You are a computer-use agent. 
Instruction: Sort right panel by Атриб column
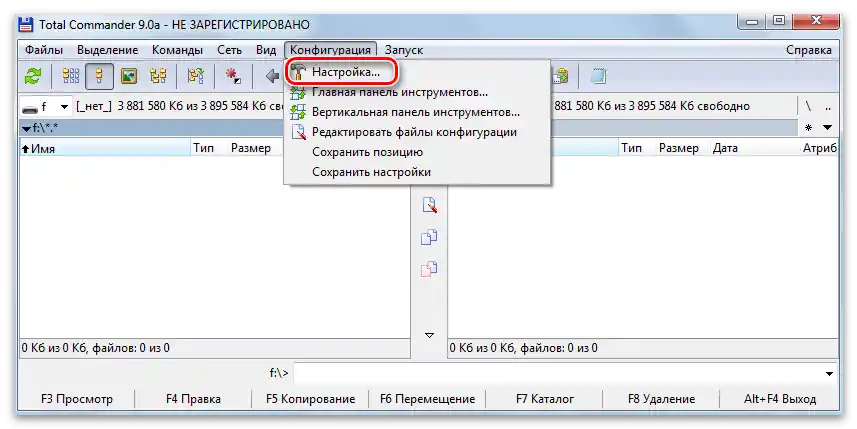pos(819,148)
